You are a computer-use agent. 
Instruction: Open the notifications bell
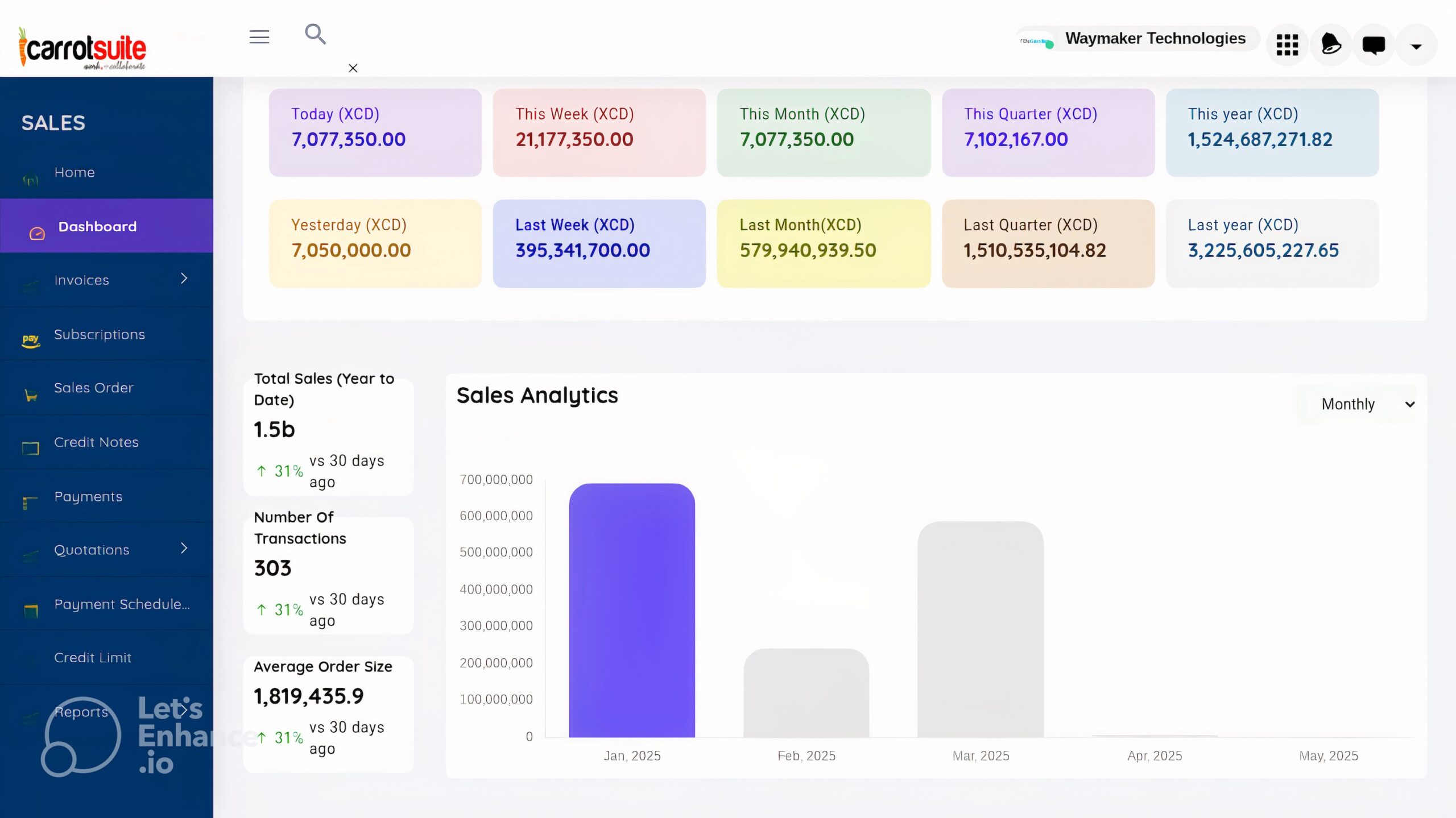[1330, 44]
